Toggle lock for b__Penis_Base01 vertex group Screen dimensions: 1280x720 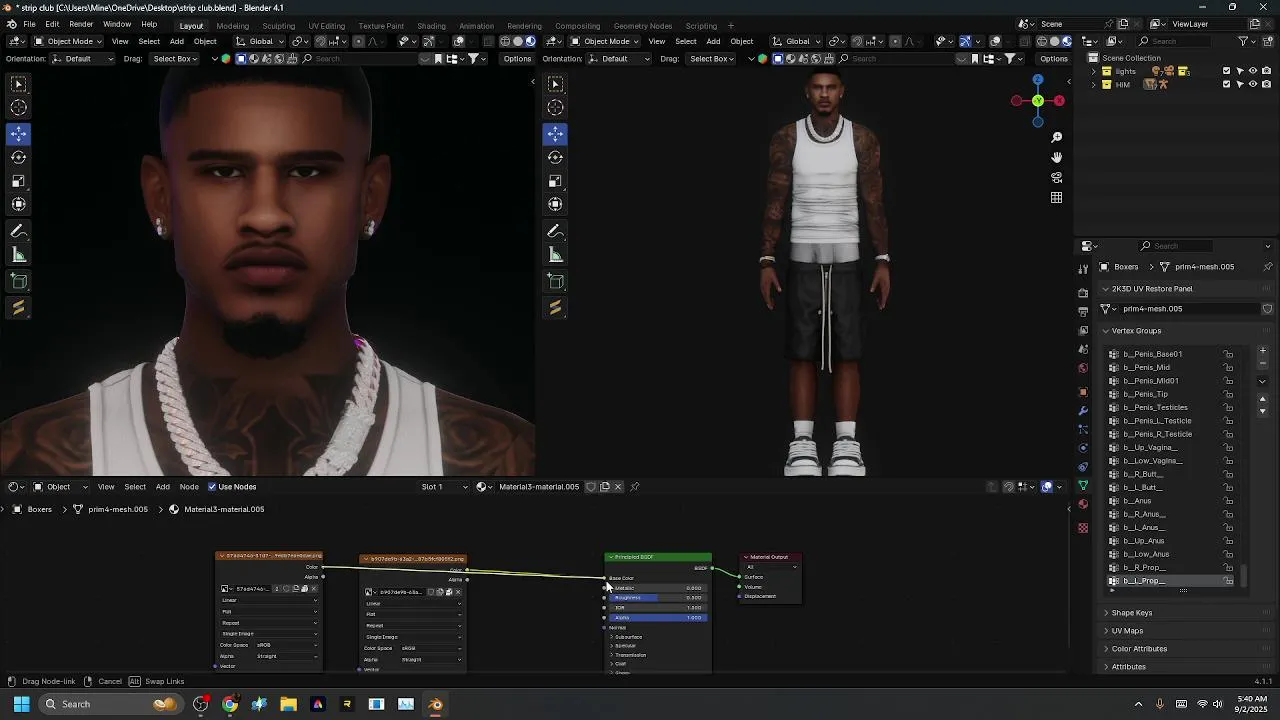tap(1229, 354)
